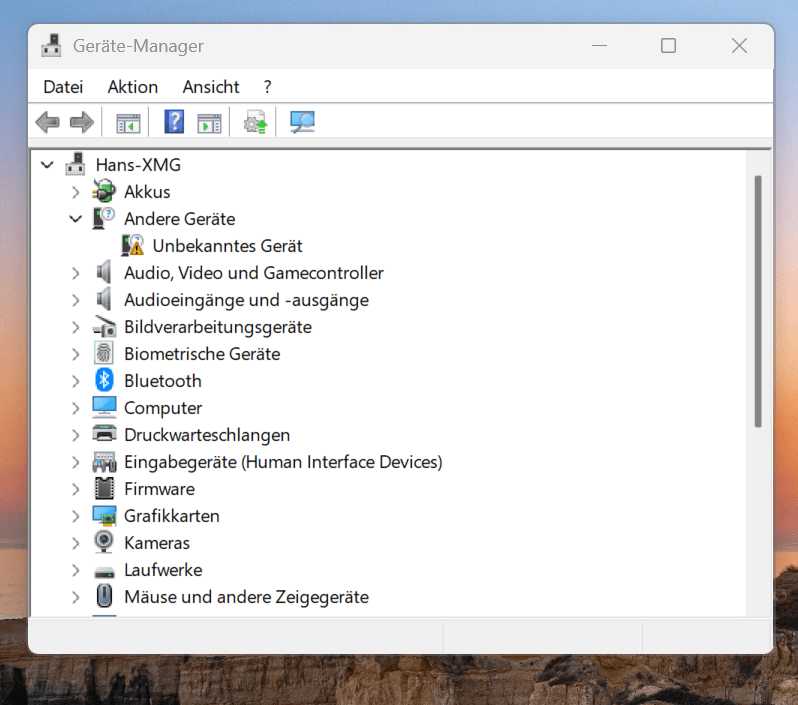This screenshot has height=705, width=798.
Task: Click the Back arrow toolbar icon
Action: [x=48, y=123]
